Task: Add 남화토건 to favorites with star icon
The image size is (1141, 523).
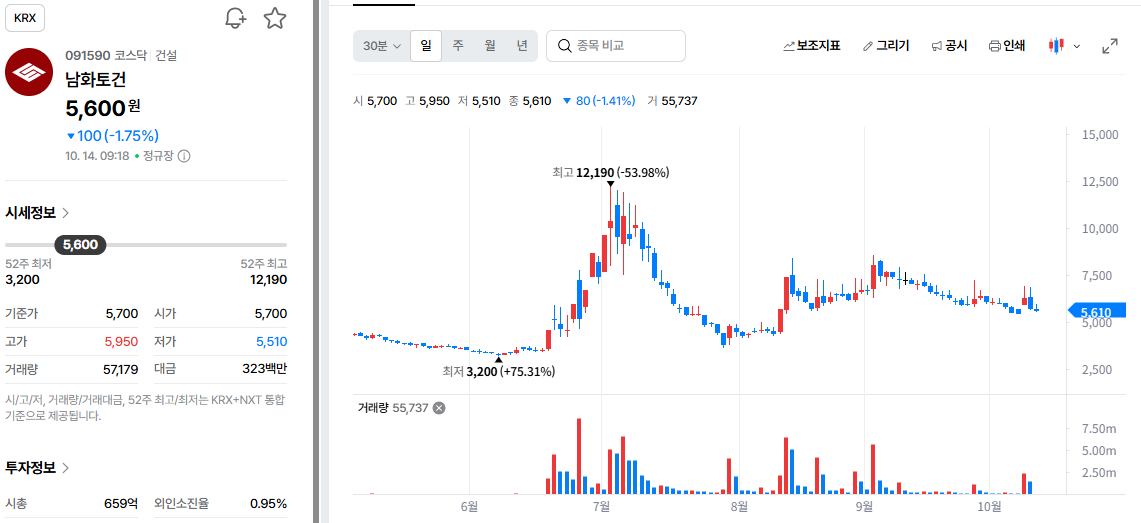Action: 274,18
